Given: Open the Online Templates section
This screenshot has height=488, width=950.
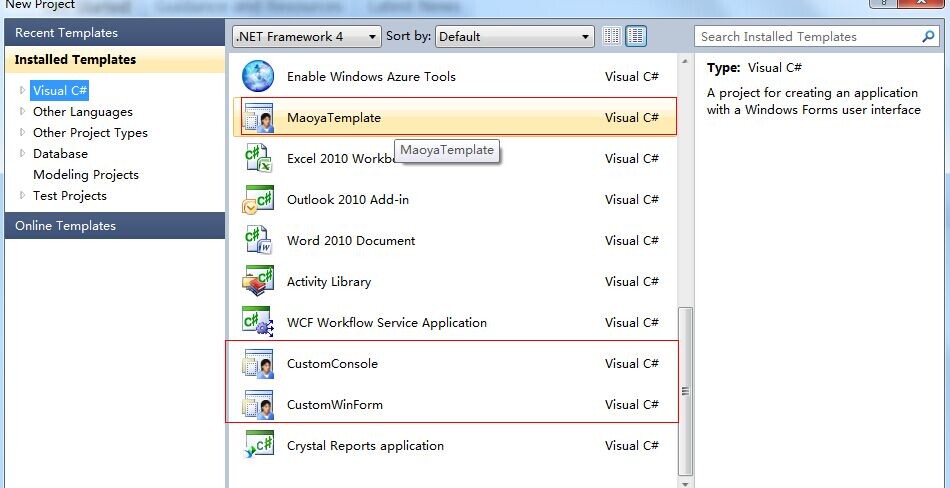Looking at the screenshot, I should point(115,226).
